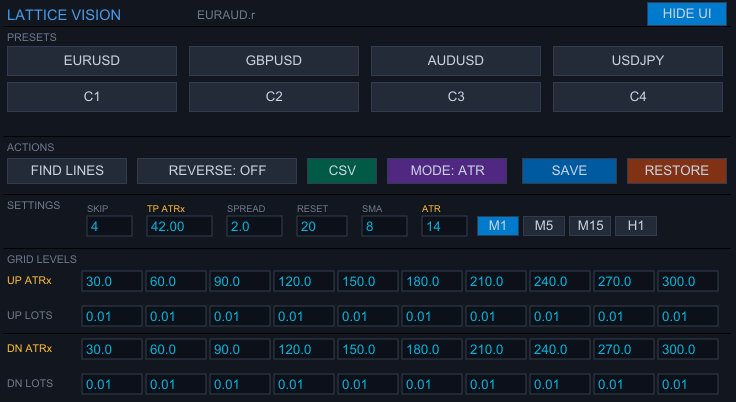Select the M15 timeframe
The height and width of the screenshot is (402, 736).
click(590, 226)
